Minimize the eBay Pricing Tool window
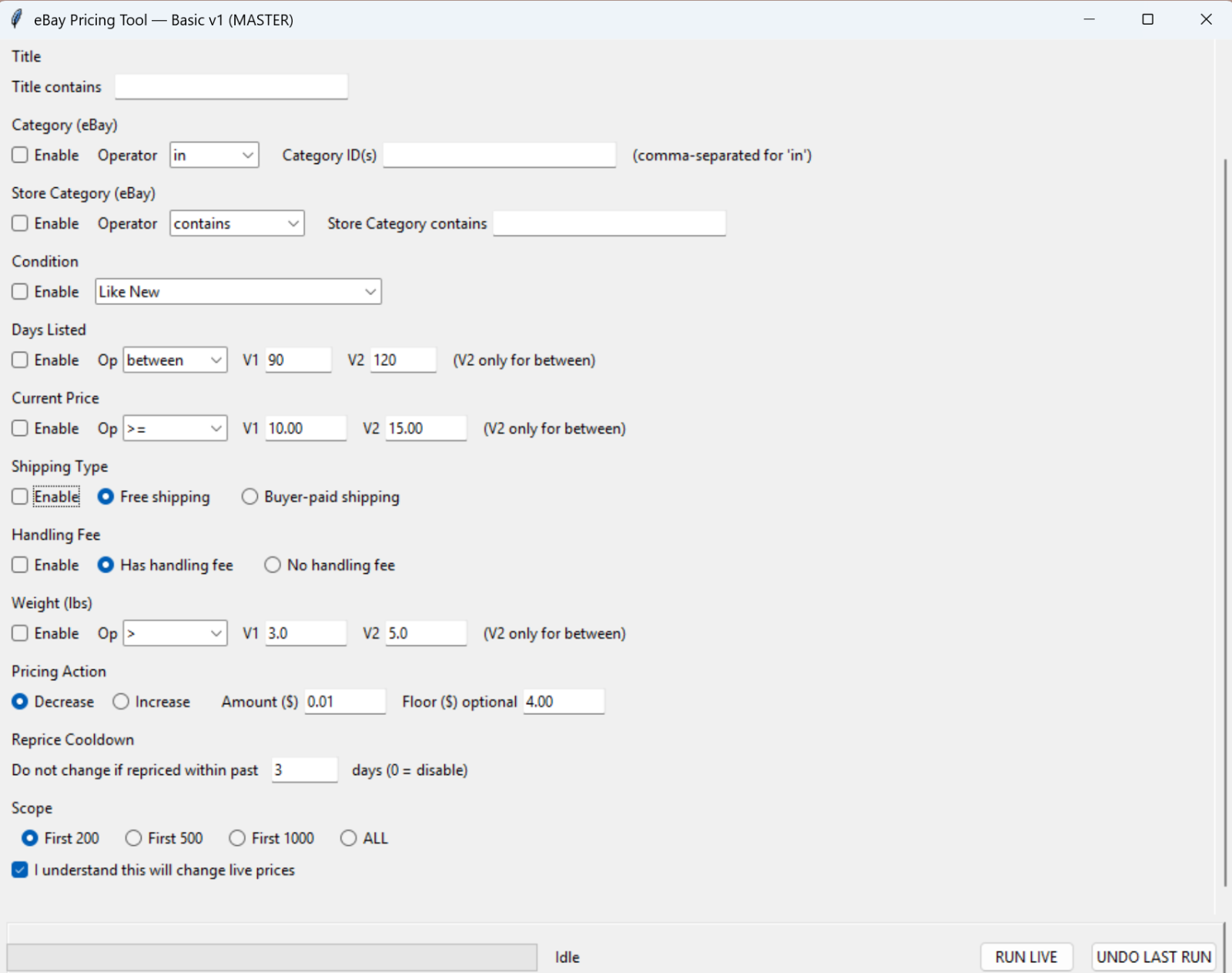 pyautogui.click(x=1089, y=19)
